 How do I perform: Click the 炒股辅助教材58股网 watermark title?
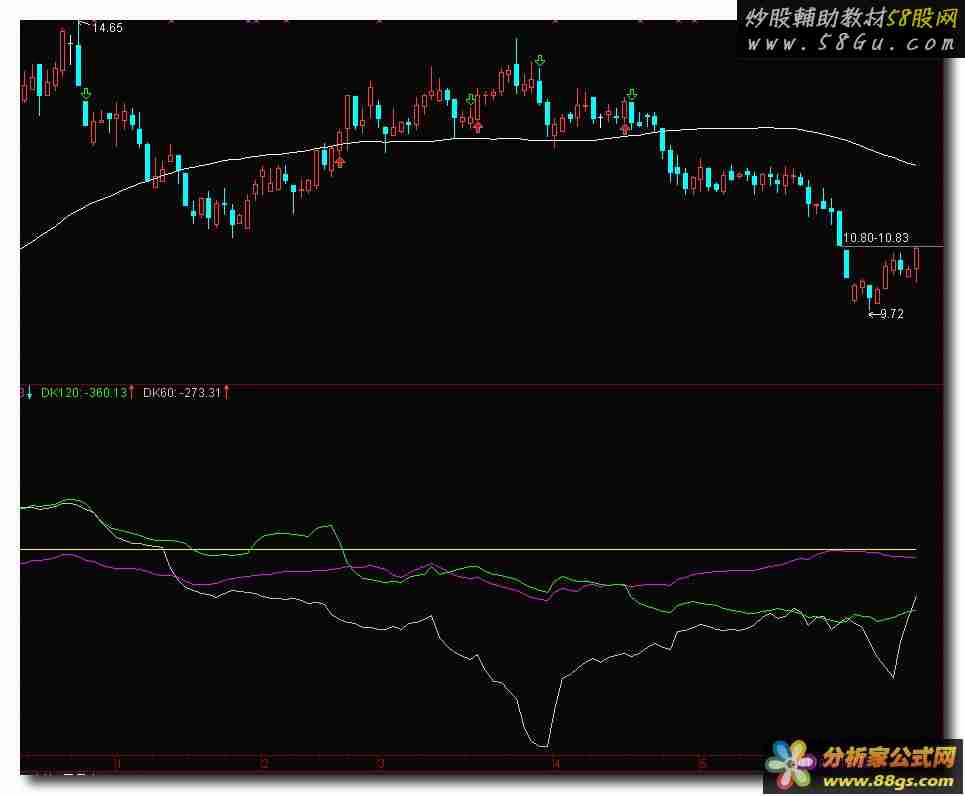coord(850,17)
